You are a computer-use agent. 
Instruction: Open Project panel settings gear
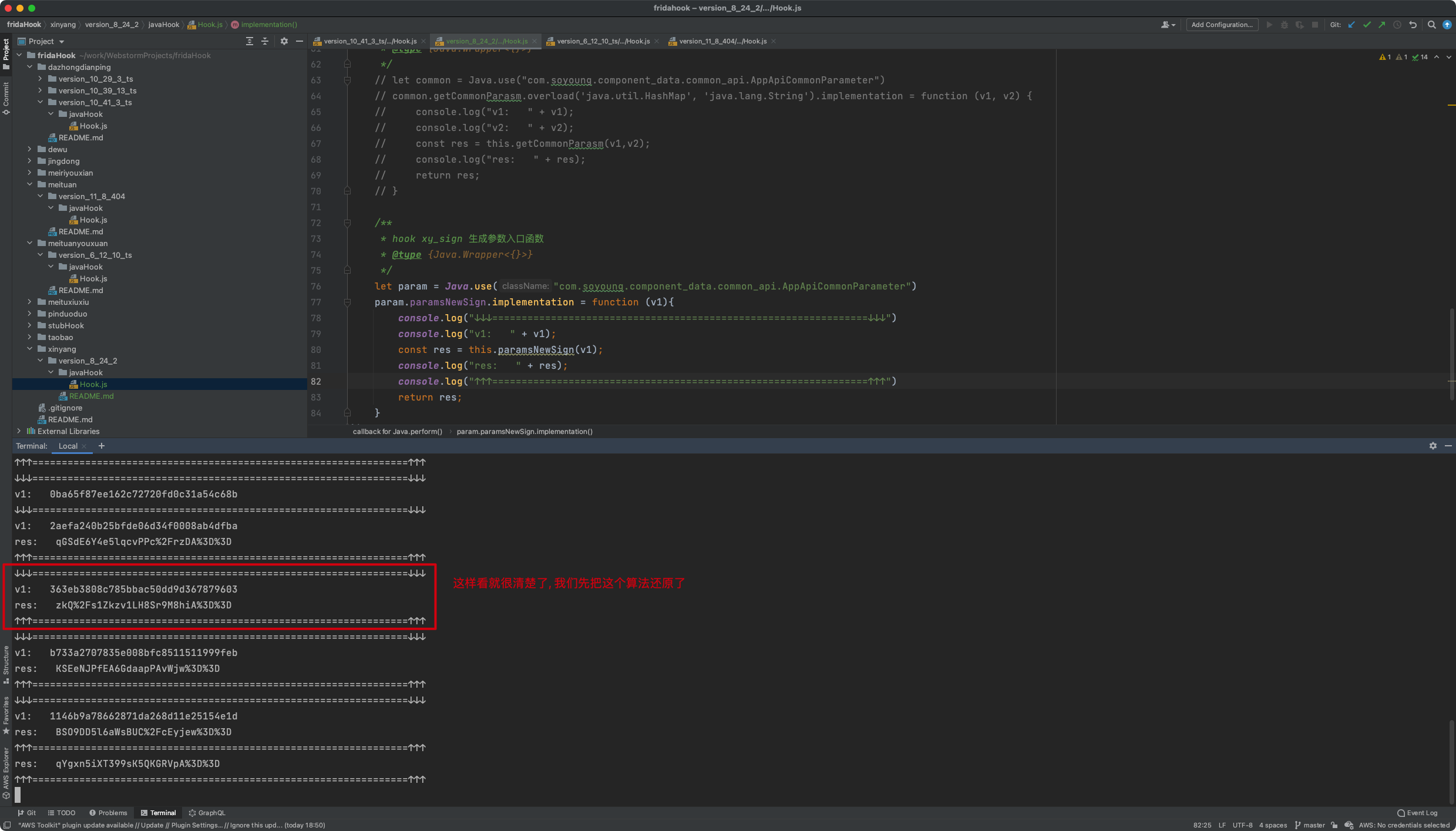point(284,41)
